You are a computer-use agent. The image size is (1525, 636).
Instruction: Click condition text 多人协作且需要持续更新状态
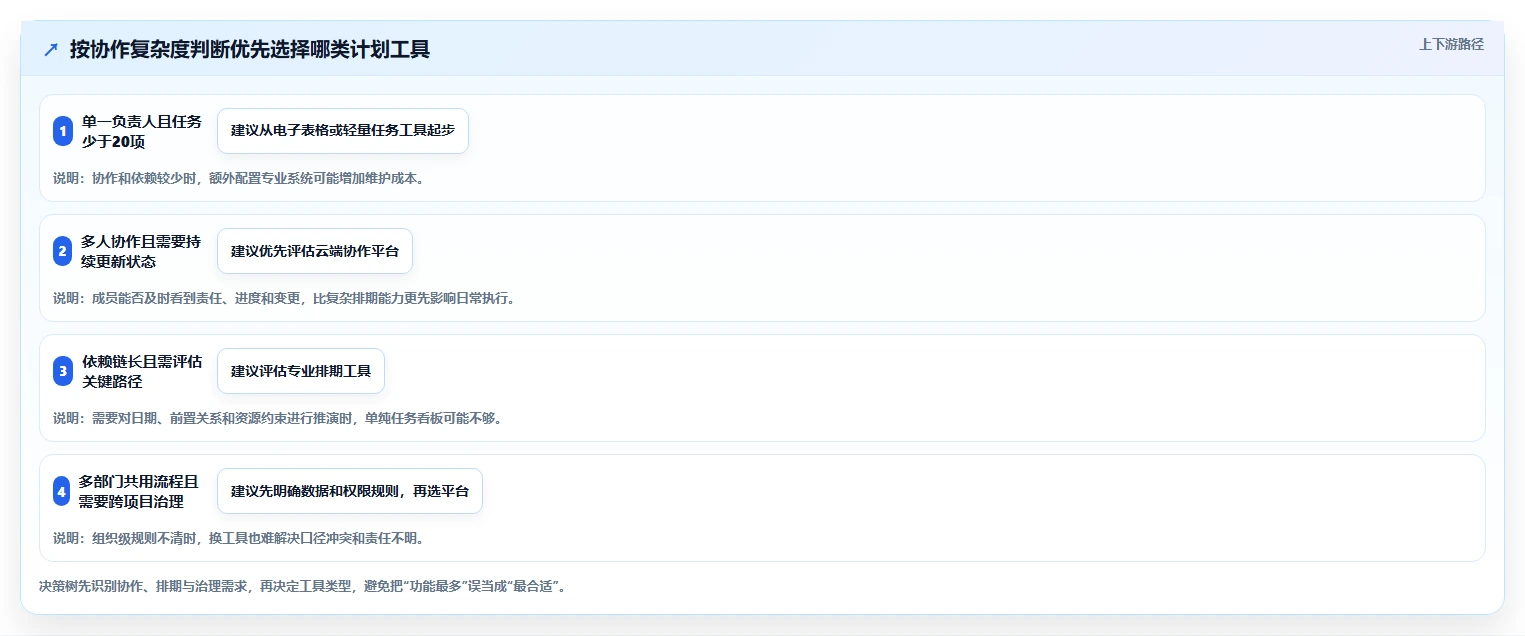pyautogui.click(x=141, y=251)
